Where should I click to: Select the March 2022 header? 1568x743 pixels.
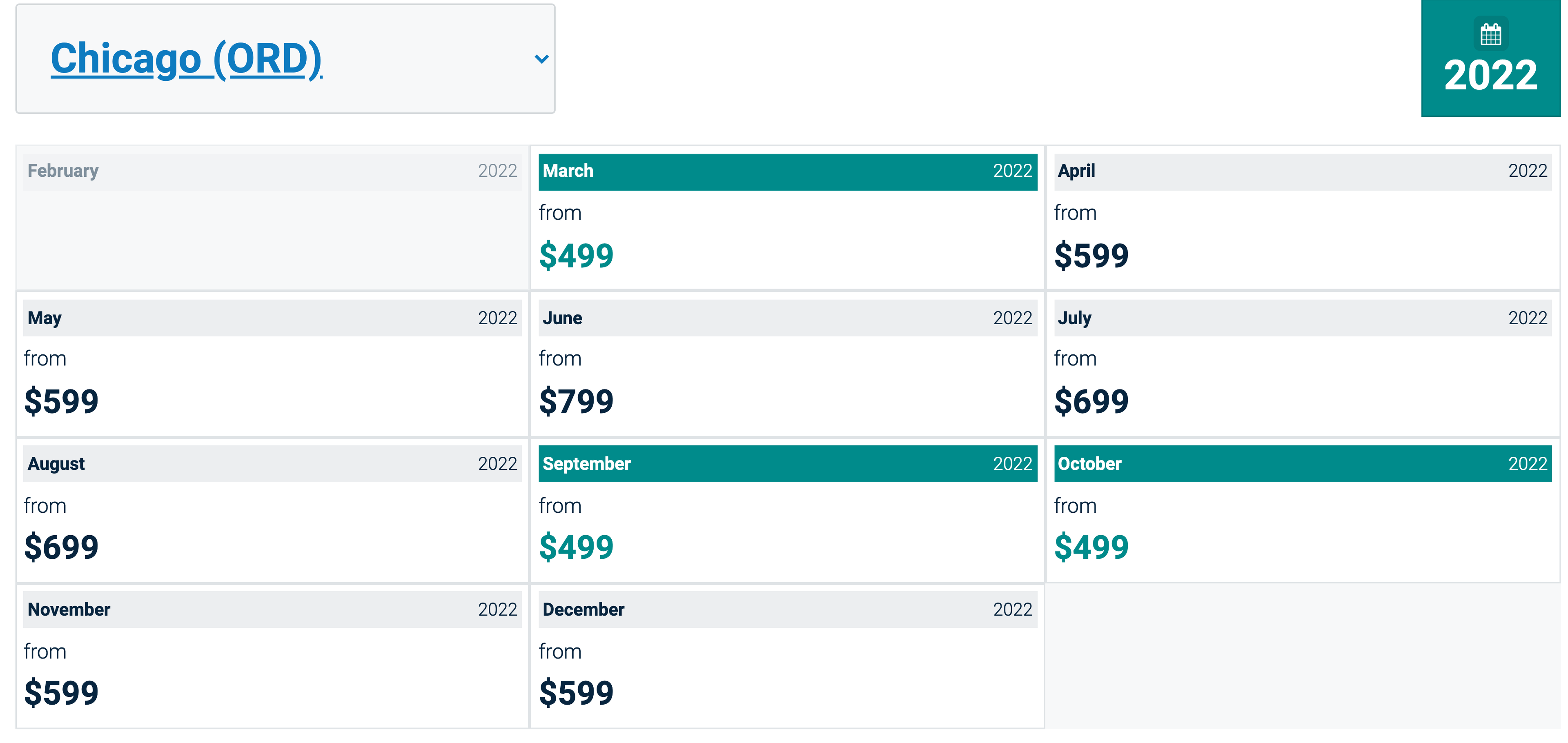pyautogui.click(x=787, y=171)
